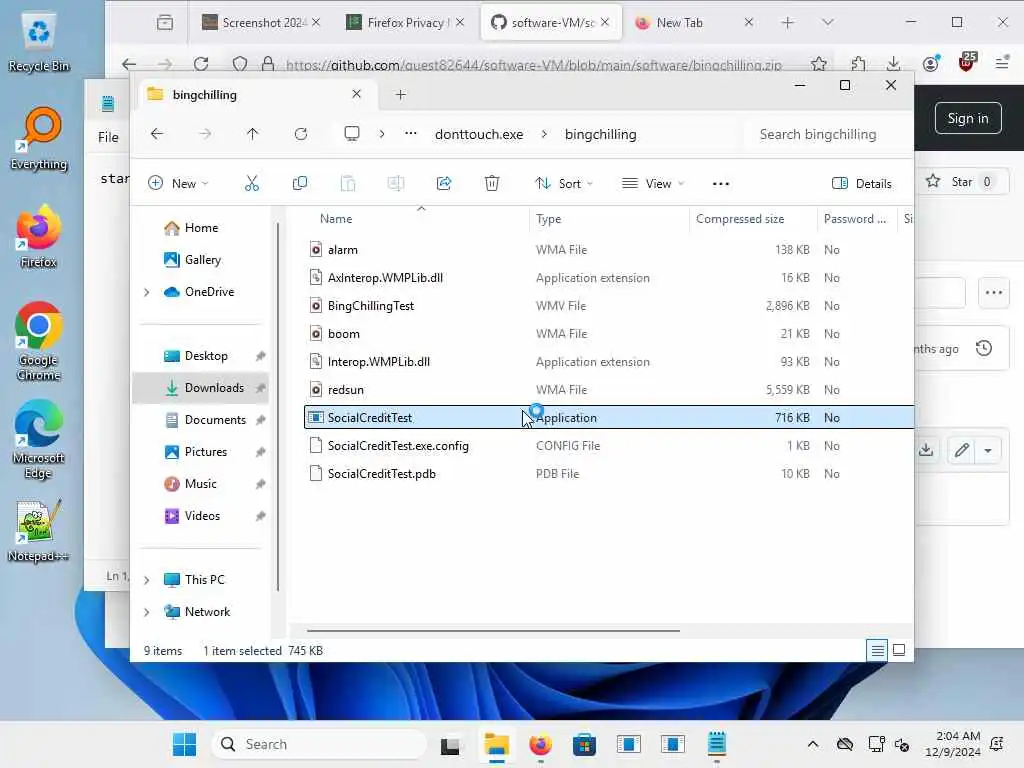Refresh the bingchilling folder view

pyautogui.click(x=300, y=134)
